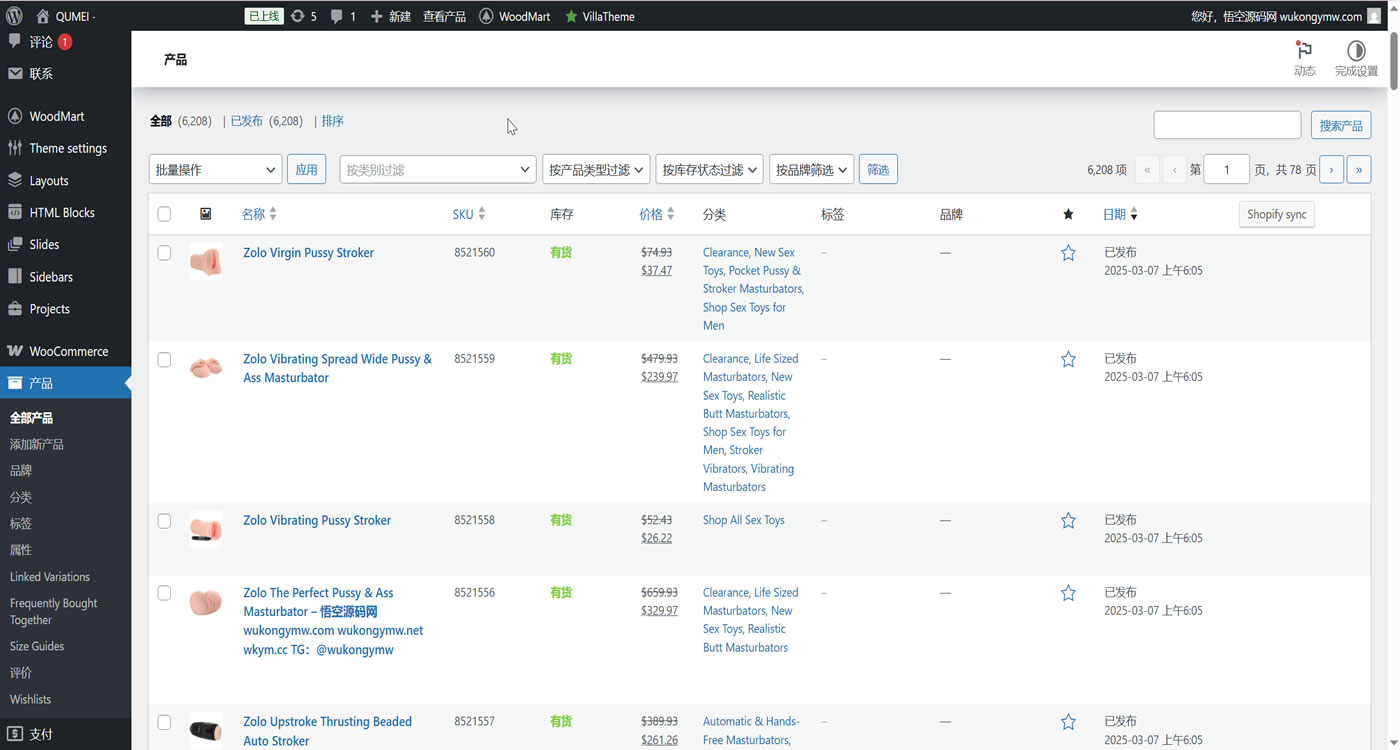
Task: Open the 产品 products sidebar menu
Action: click(65, 383)
